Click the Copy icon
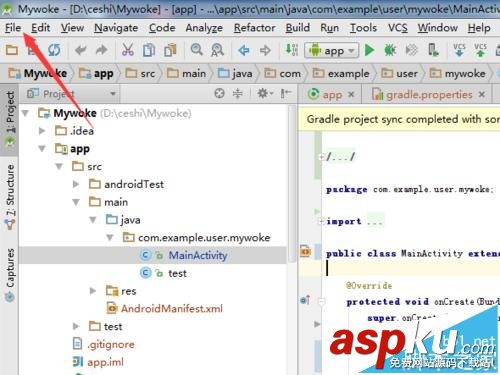Screen dimensions: 500x375 [149, 50]
